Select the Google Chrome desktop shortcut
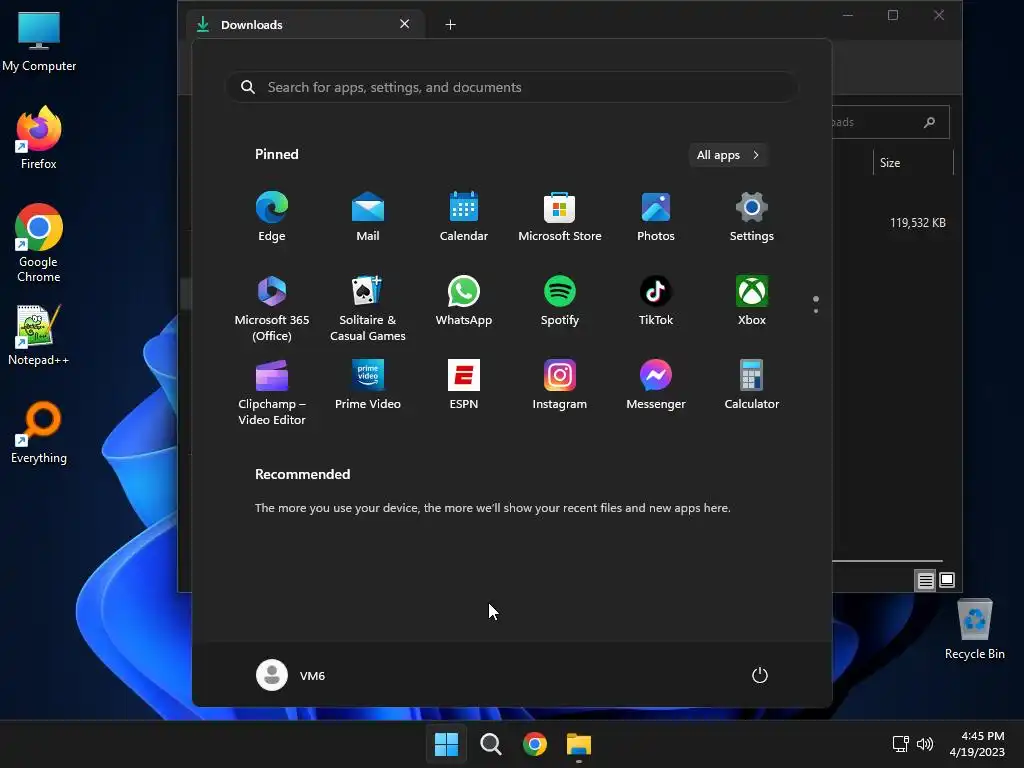The width and height of the screenshot is (1024, 768). coord(39,243)
